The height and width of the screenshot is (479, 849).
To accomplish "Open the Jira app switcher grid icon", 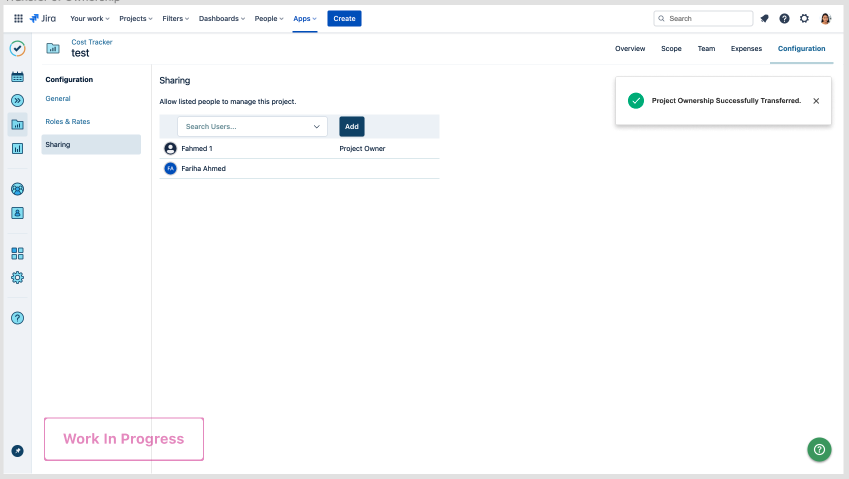I will [x=18, y=18].
